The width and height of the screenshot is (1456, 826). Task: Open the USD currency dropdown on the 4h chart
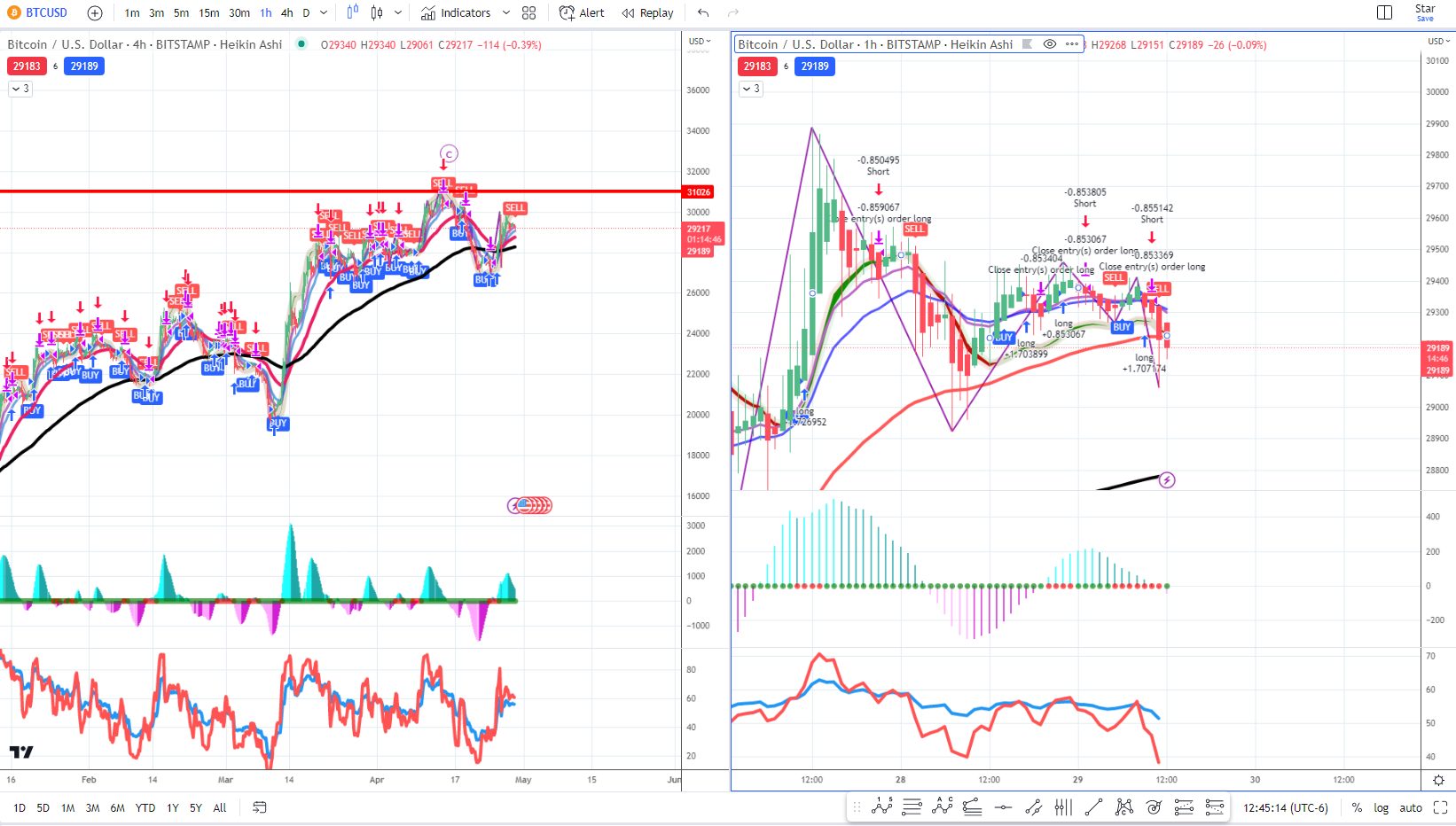(x=701, y=41)
